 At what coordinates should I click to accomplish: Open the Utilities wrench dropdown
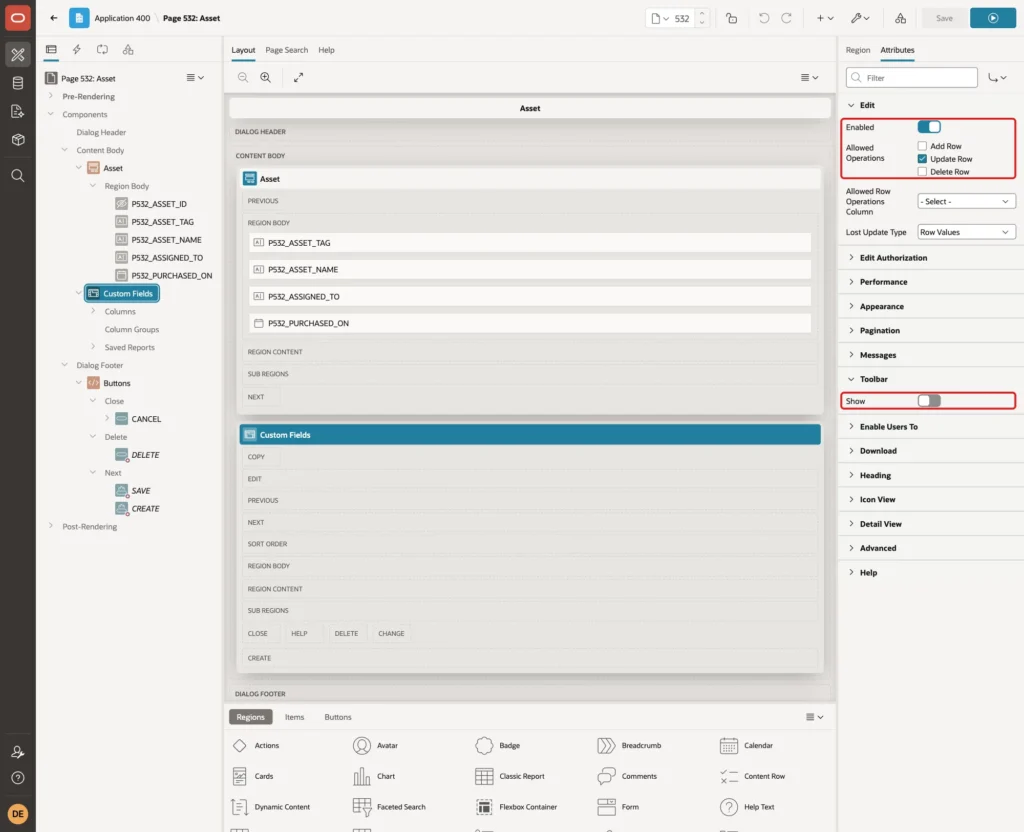(x=859, y=18)
